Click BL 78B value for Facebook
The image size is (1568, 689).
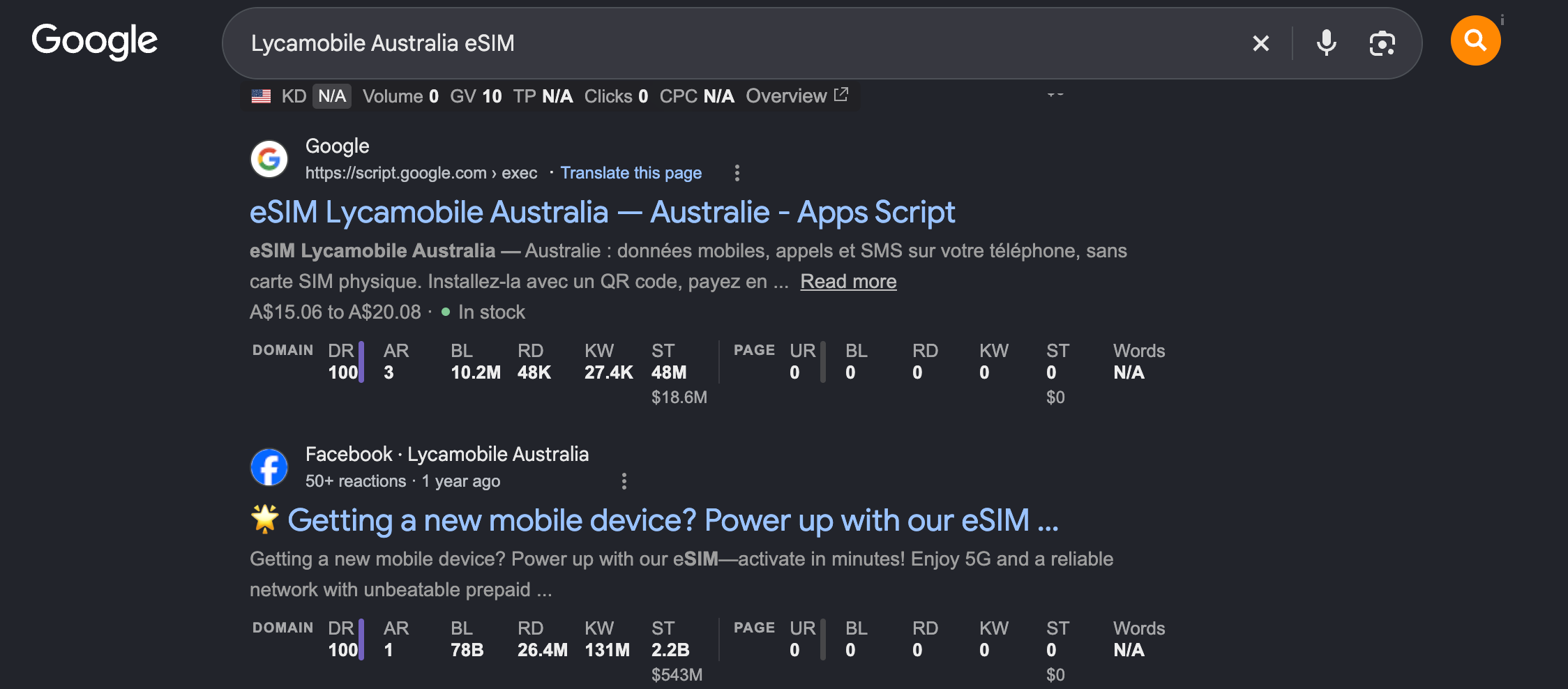pyautogui.click(x=467, y=650)
